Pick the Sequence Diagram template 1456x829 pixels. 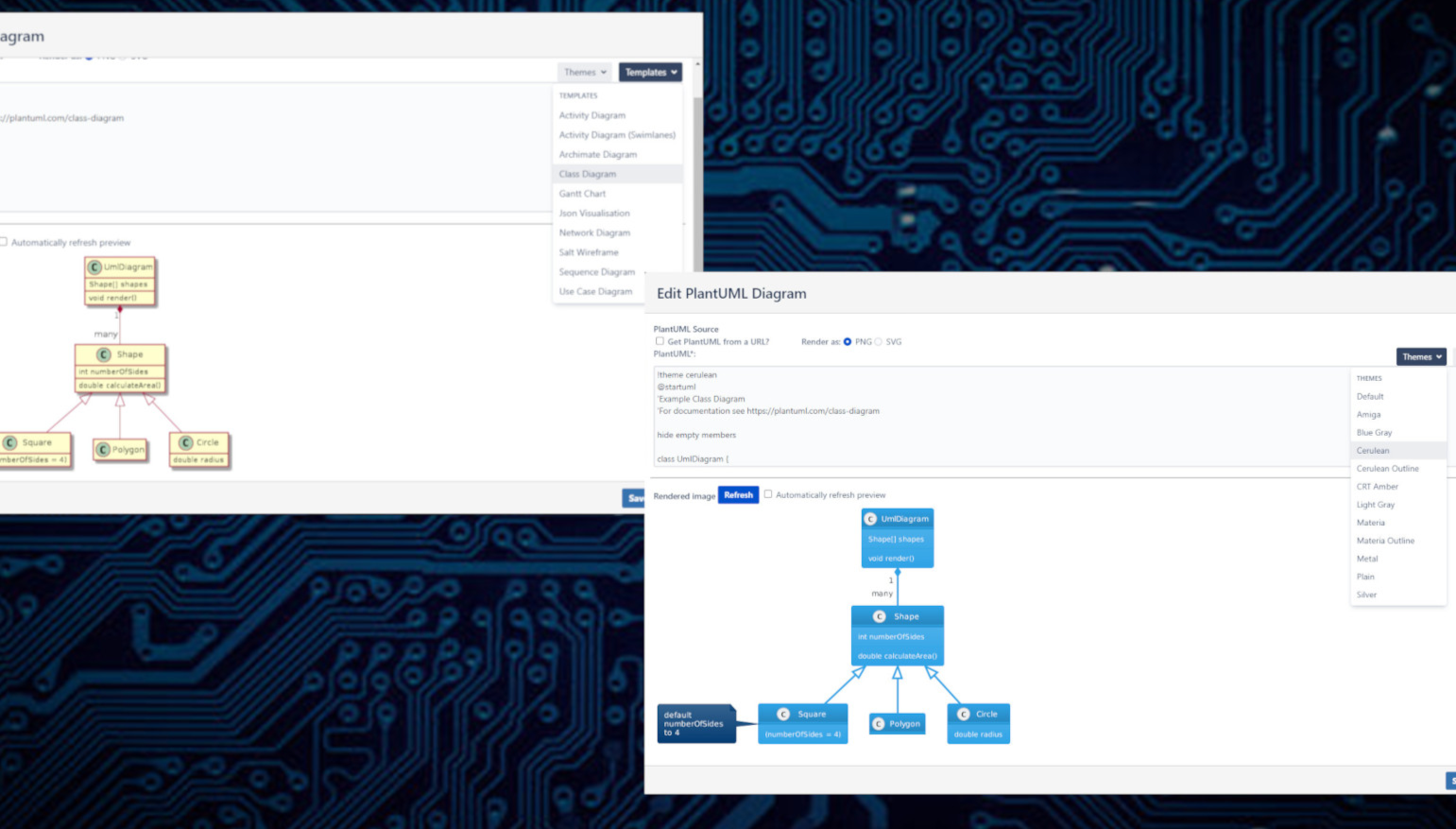[597, 272]
